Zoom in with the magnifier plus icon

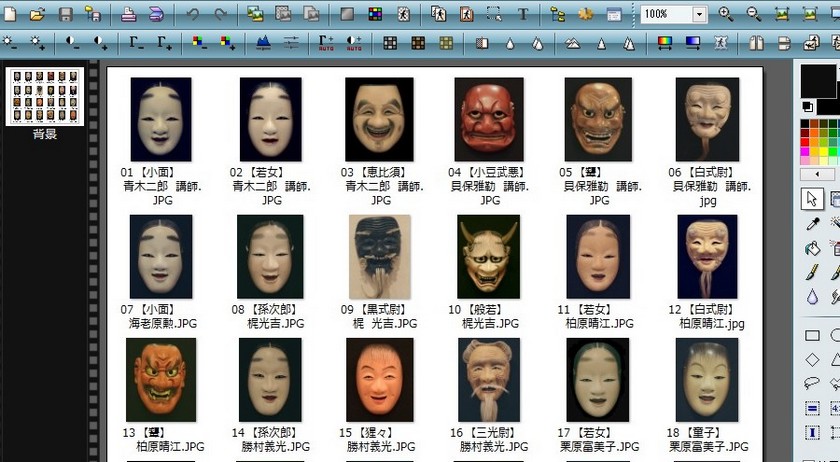coord(726,14)
